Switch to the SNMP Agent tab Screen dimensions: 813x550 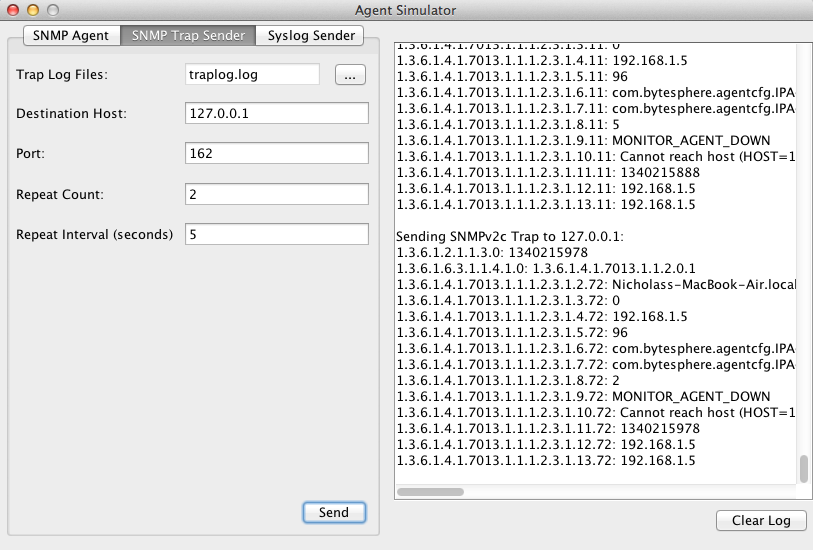(x=71, y=35)
